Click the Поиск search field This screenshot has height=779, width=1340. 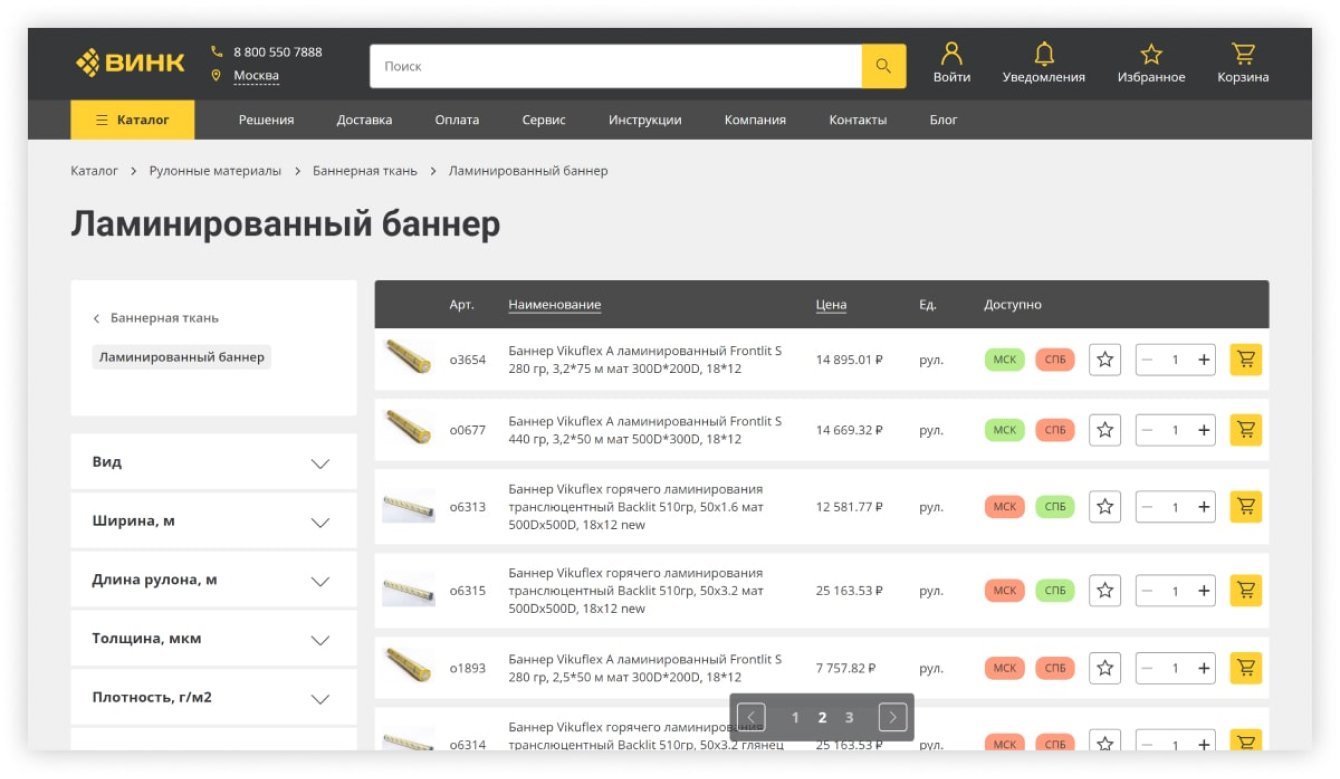tap(616, 66)
